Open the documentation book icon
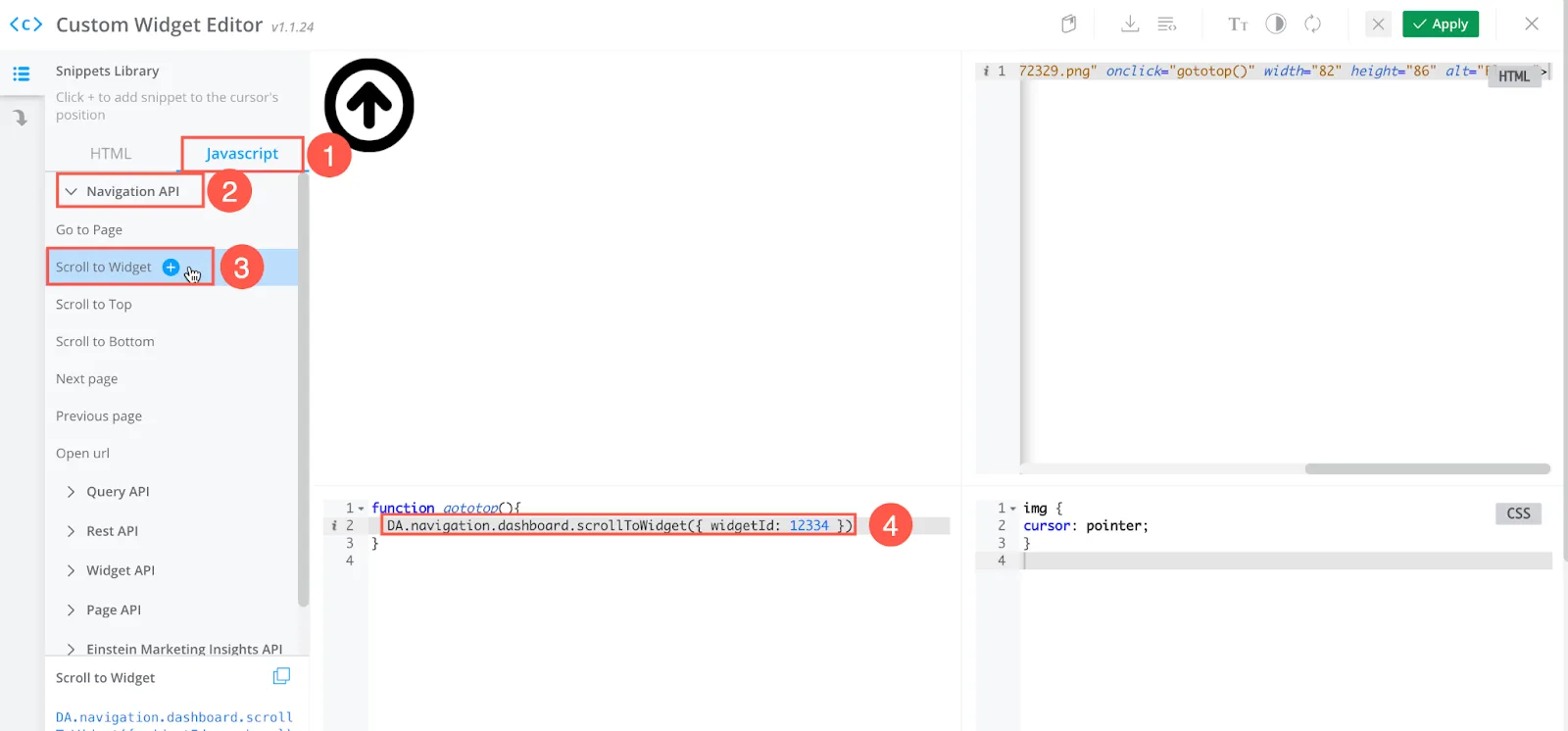This screenshot has height=731, width=1568. (x=1069, y=24)
